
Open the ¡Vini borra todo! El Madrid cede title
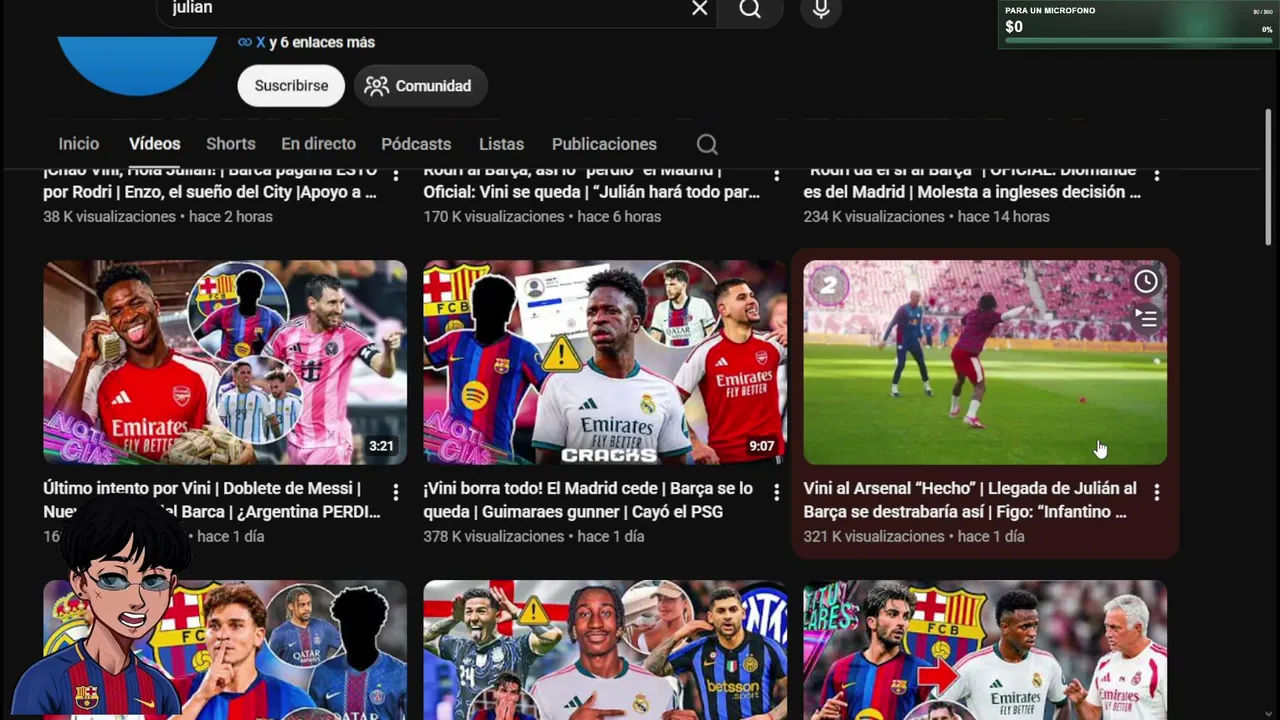coord(588,500)
